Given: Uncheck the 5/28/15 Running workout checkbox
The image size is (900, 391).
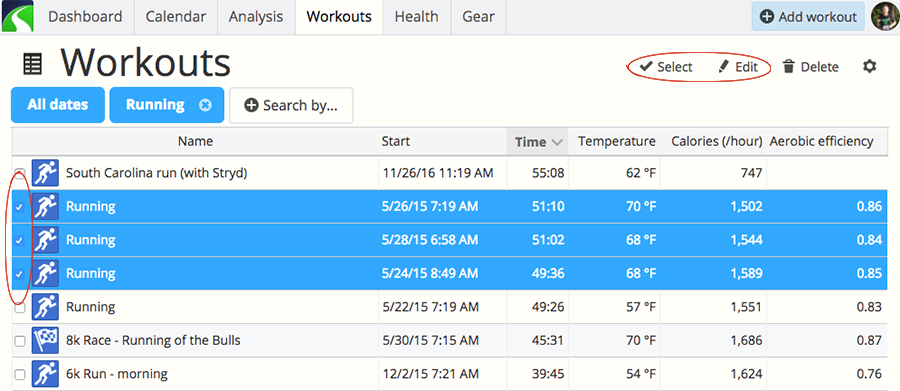Looking at the screenshot, I should [x=20, y=241].
